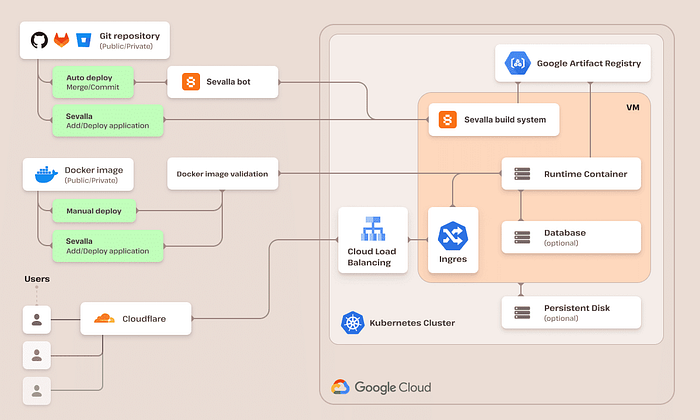The height and width of the screenshot is (420, 700).
Task: Click the Docker whale icon
Action: pos(46,174)
